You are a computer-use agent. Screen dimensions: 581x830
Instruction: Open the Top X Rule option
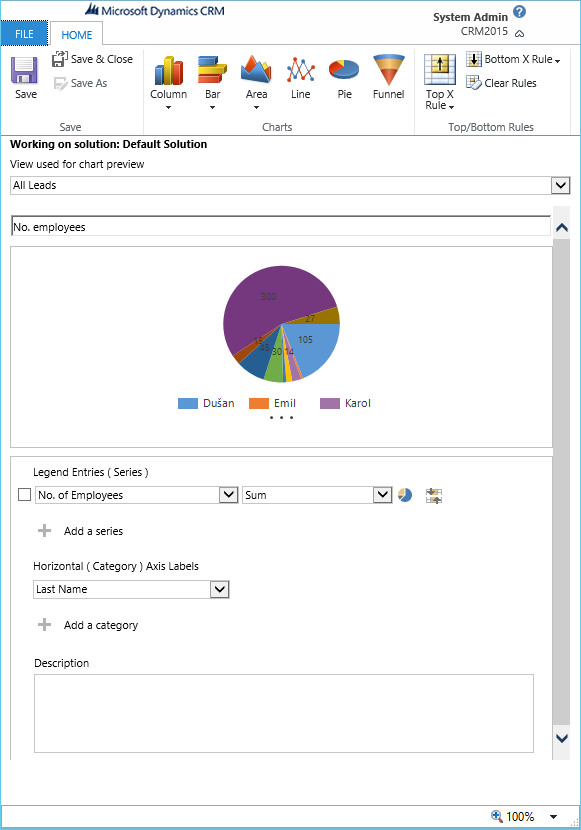440,83
